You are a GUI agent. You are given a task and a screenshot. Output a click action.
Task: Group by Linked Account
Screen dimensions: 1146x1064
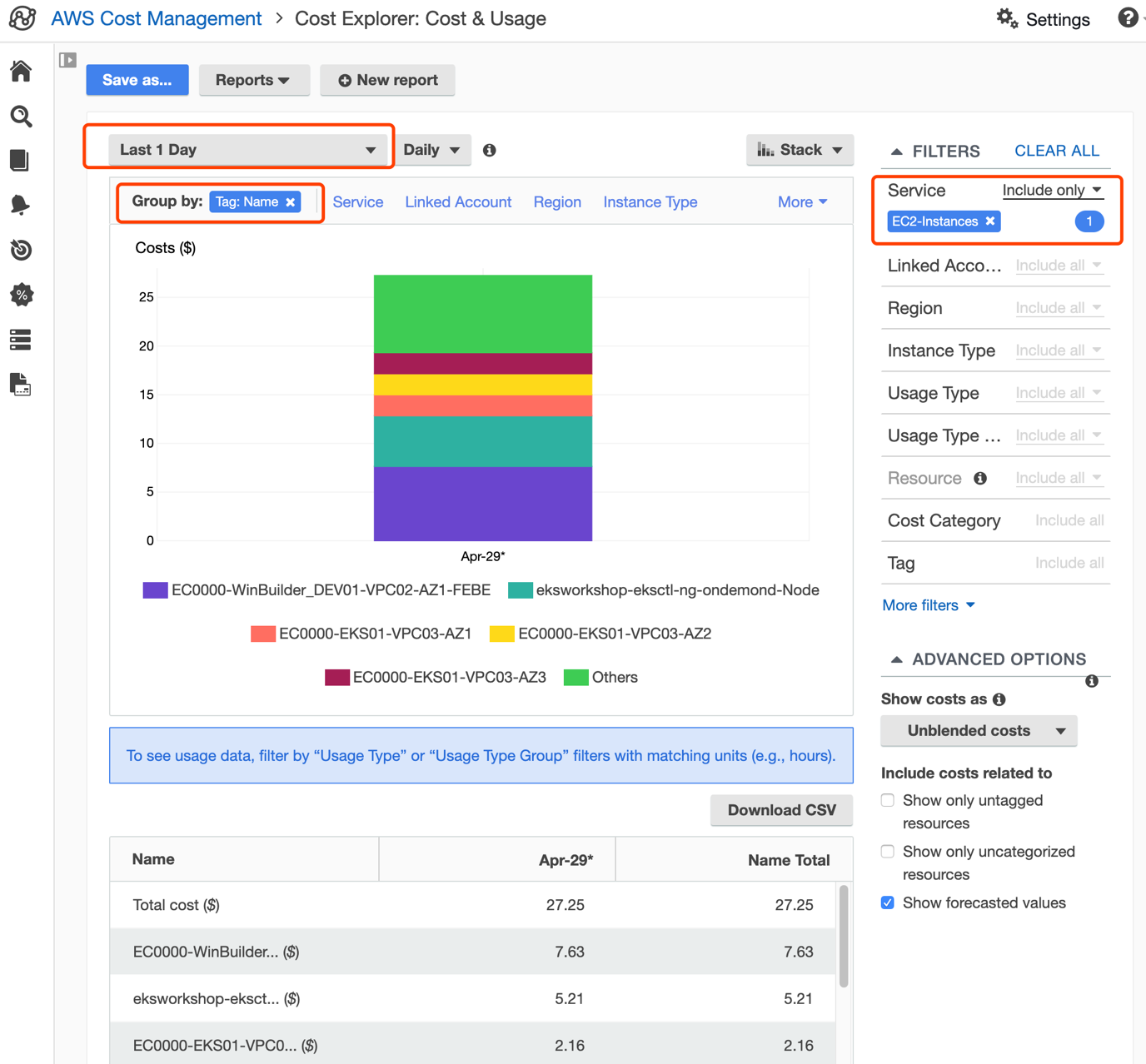458,202
